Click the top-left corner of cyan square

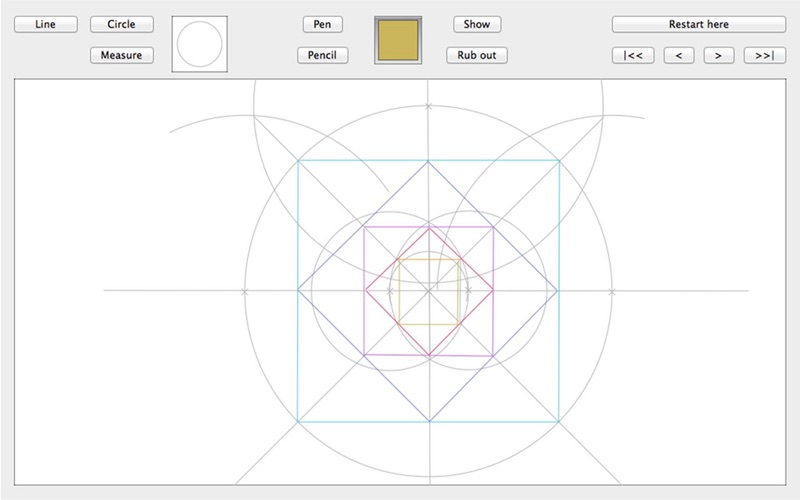pyautogui.click(x=299, y=160)
